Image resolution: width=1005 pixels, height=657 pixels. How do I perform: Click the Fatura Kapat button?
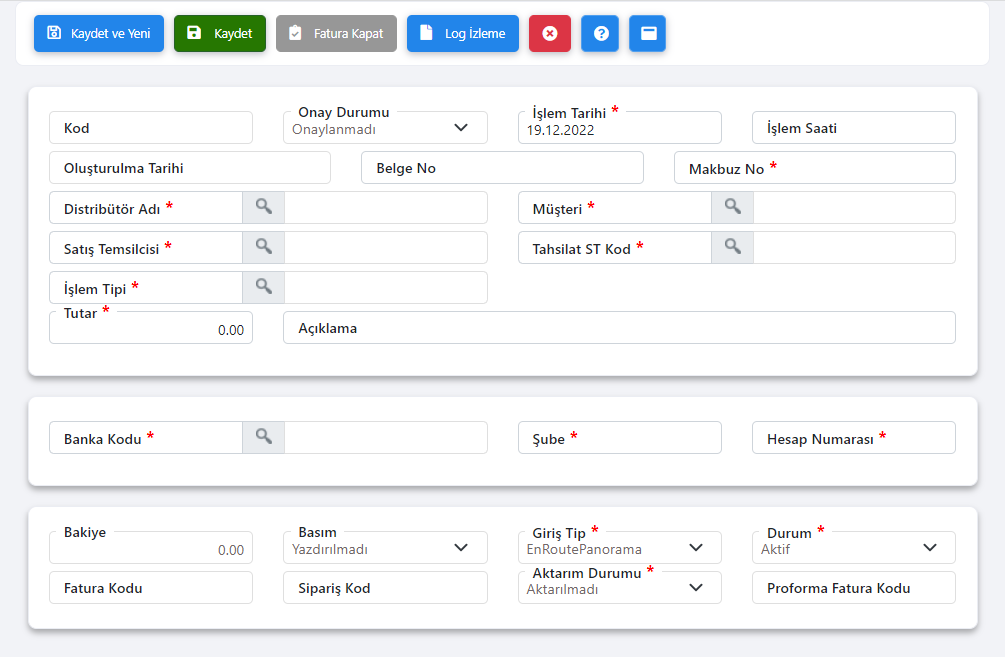tap(336, 33)
